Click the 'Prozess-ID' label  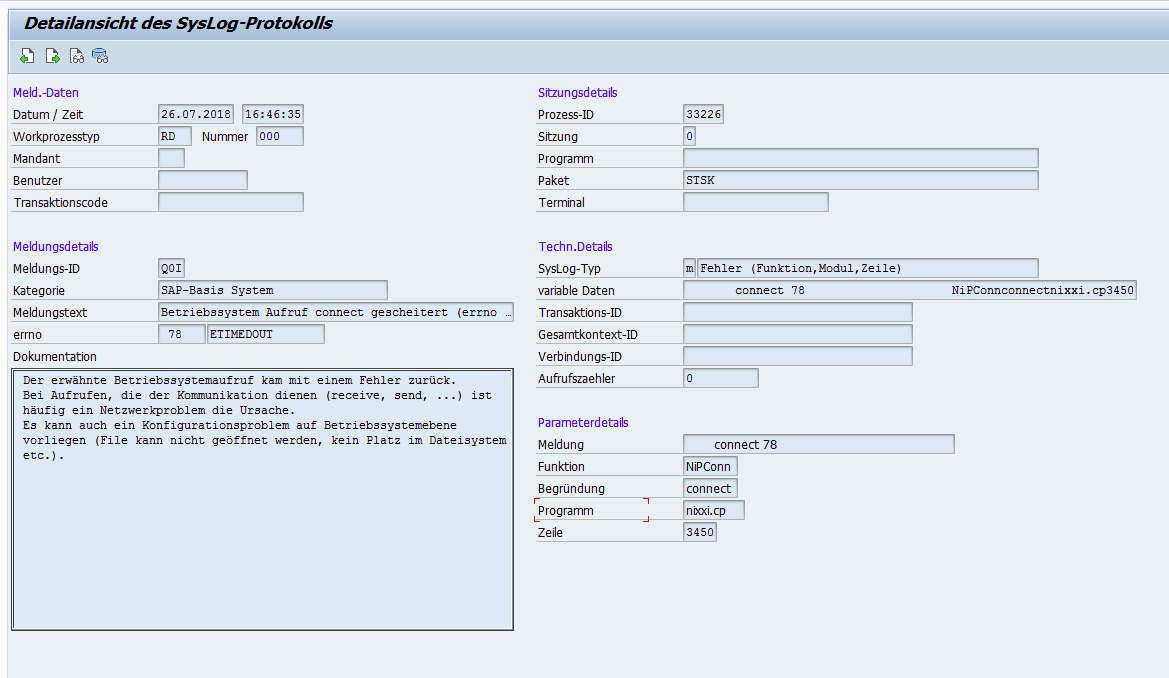coord(566,114)
